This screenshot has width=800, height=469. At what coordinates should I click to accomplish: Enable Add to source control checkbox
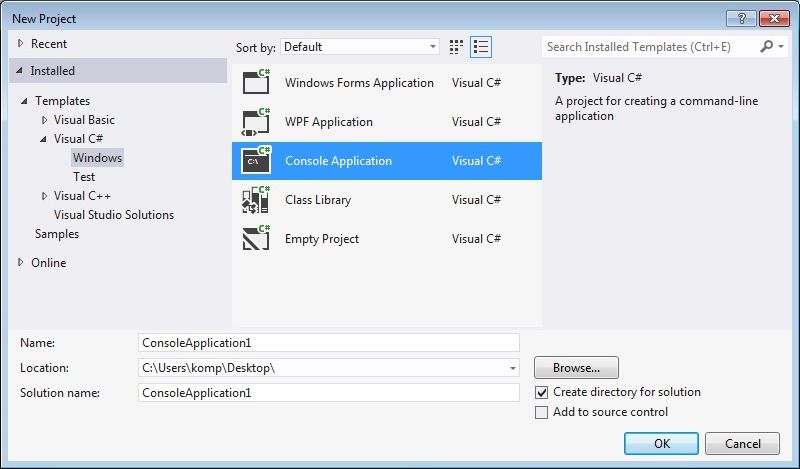click(x=542, y=412)
